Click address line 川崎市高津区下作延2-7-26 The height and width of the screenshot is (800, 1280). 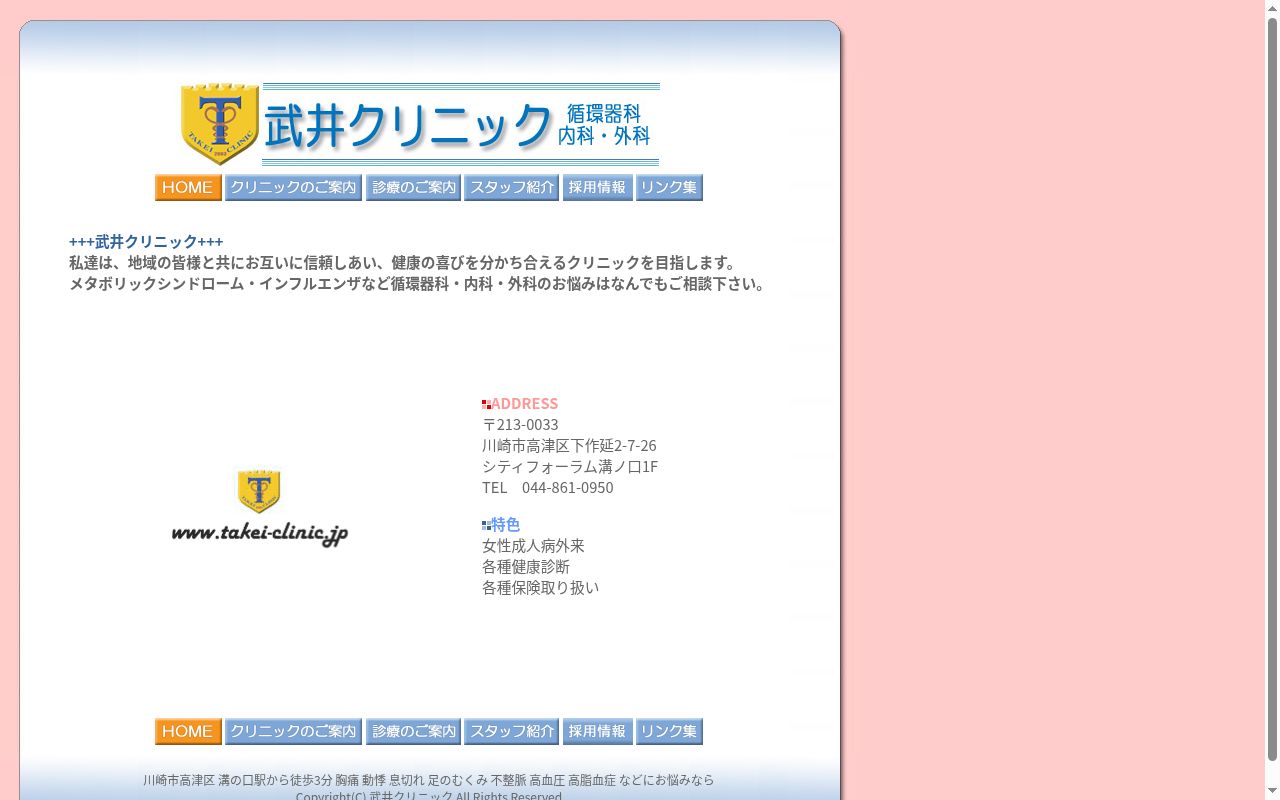569,445
